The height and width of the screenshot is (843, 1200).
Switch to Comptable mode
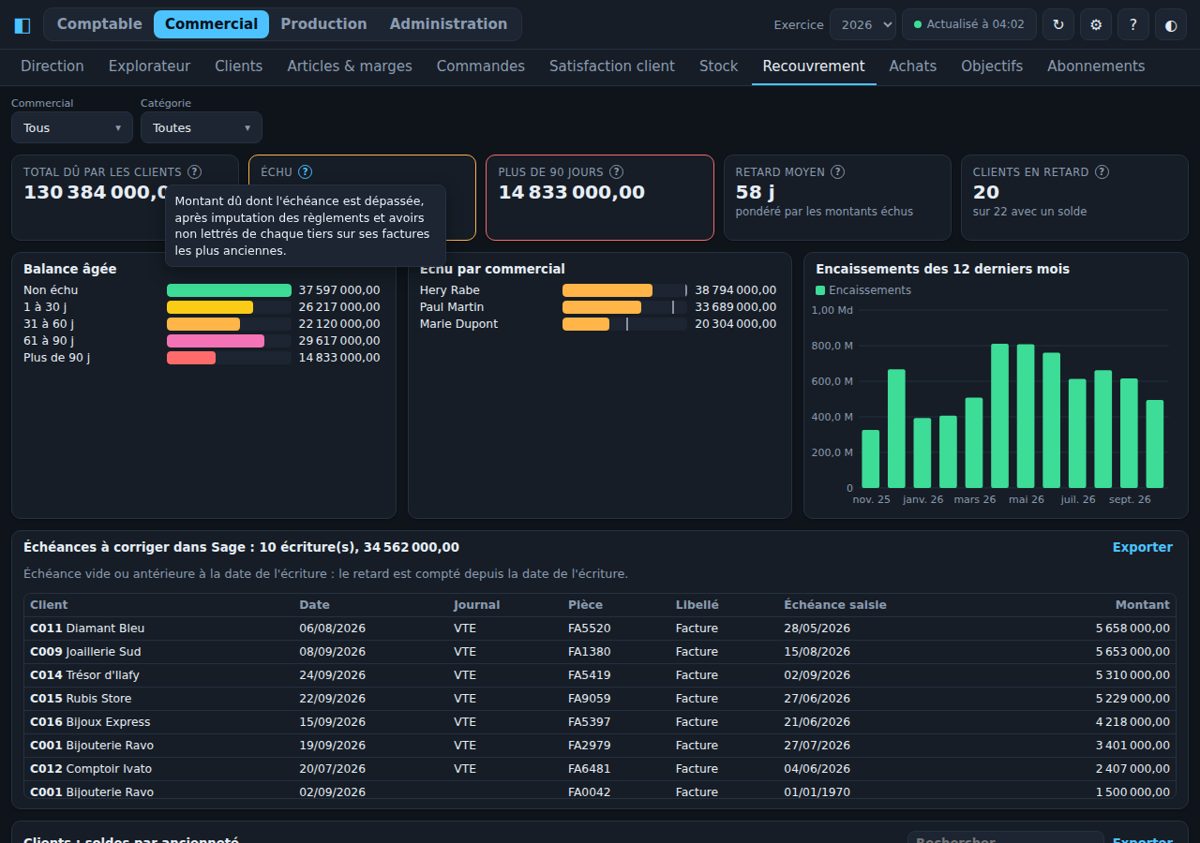[x=99, y=24]
